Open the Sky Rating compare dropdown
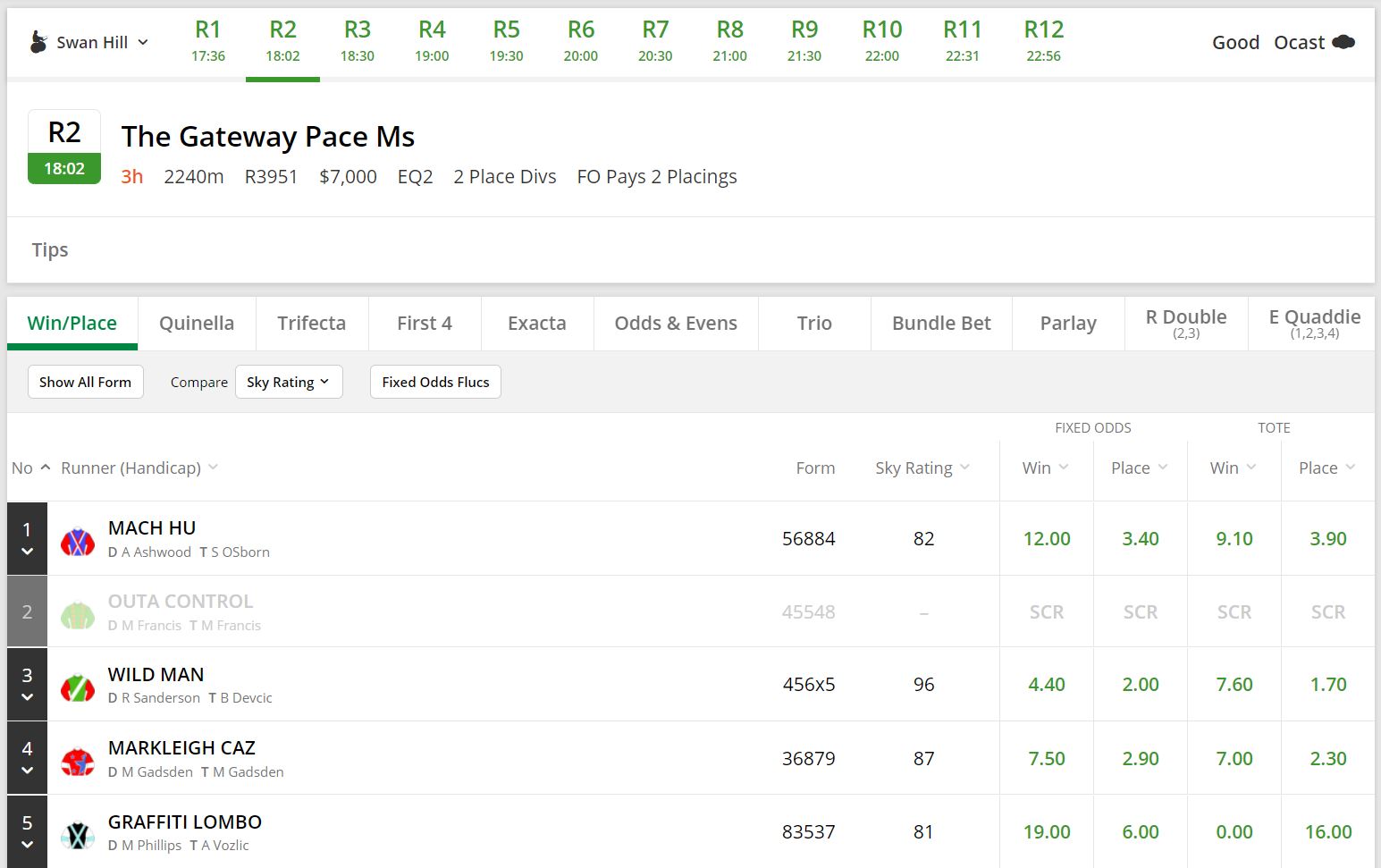This screenshot has height=868, width=1381. coord(288,382)
